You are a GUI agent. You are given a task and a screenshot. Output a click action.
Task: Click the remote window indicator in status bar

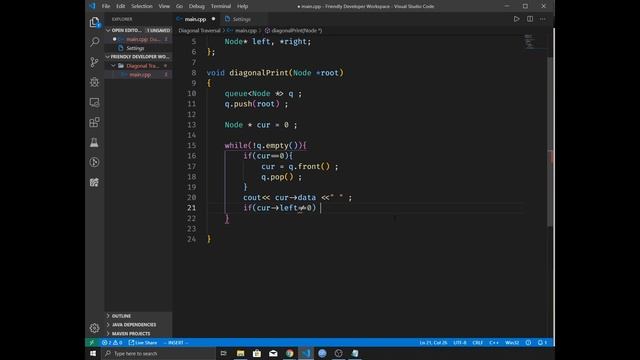[x=92, y=342]
